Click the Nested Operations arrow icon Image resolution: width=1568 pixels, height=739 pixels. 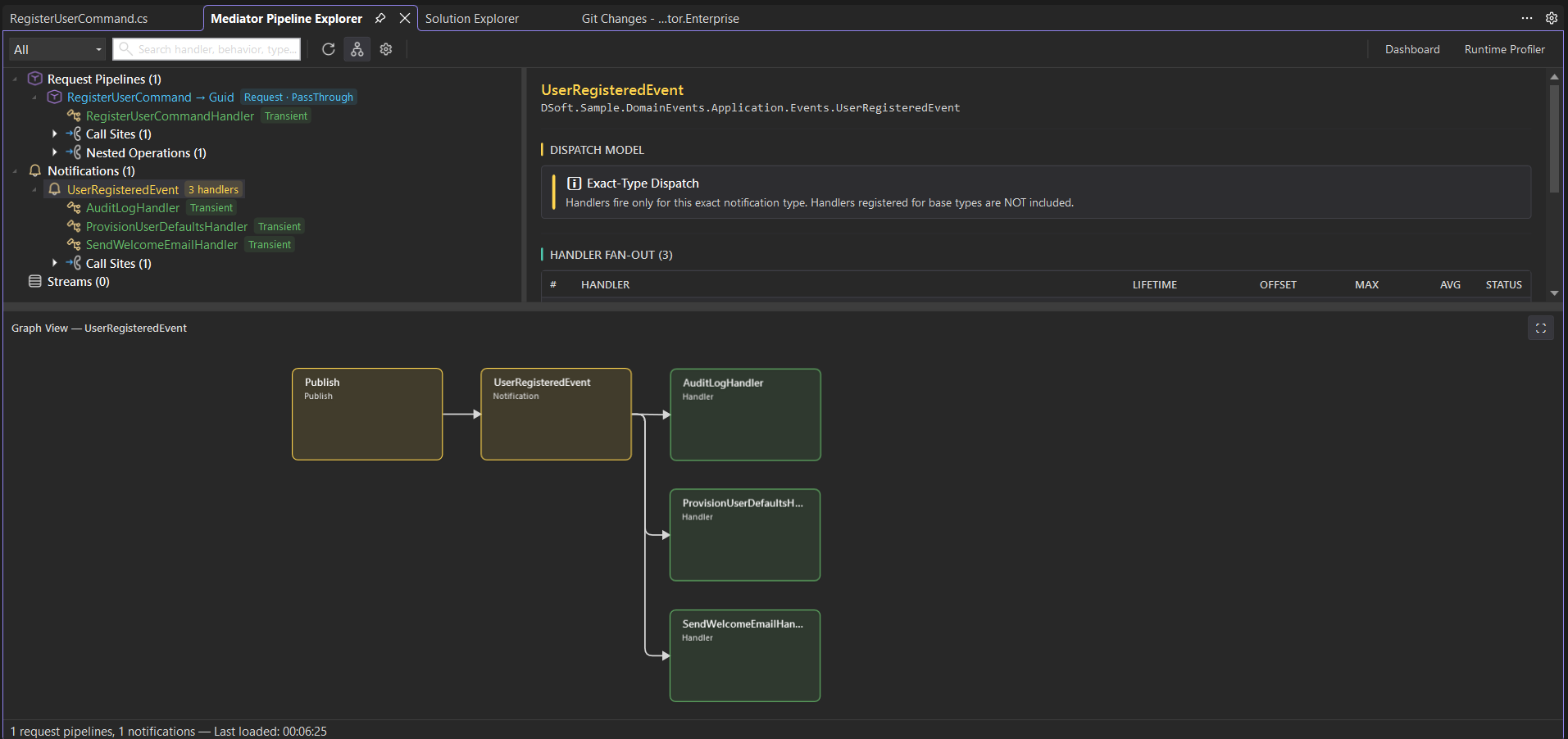point(74,152)
